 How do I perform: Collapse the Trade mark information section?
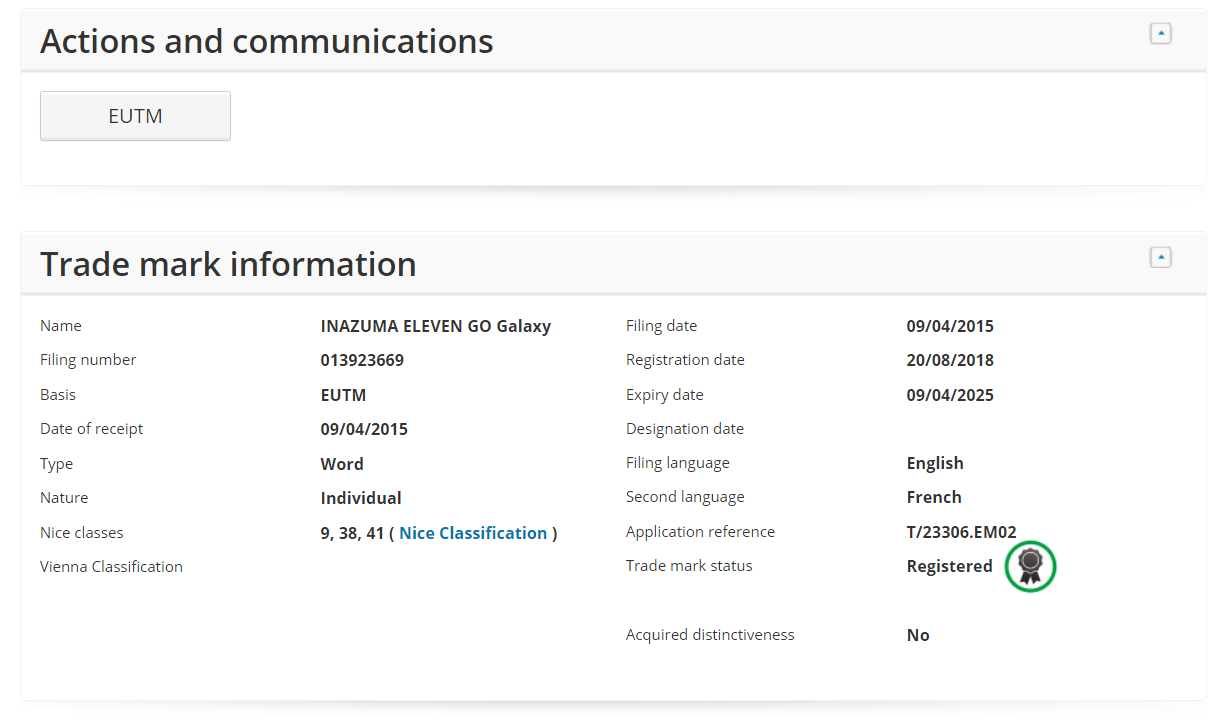pyautogui.click(x=1160, y=258)
